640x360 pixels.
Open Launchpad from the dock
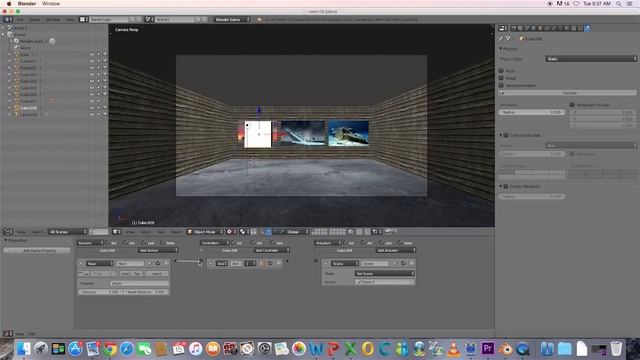(x=40, y=349)
